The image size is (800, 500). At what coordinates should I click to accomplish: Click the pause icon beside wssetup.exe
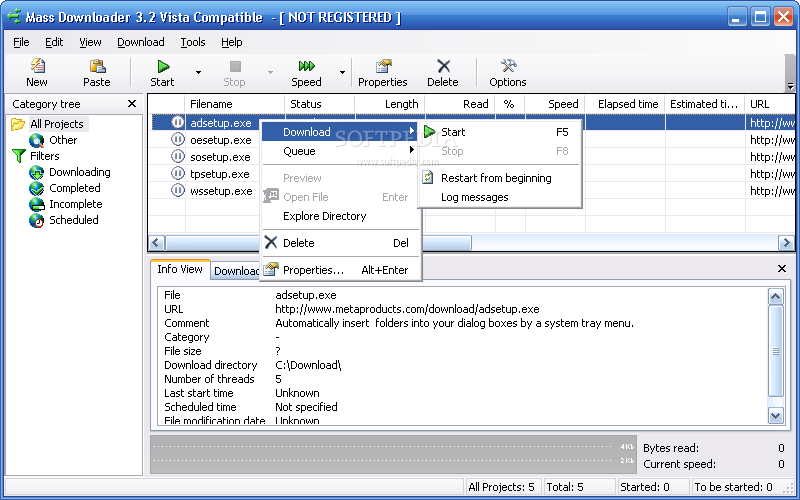[178, 190]
